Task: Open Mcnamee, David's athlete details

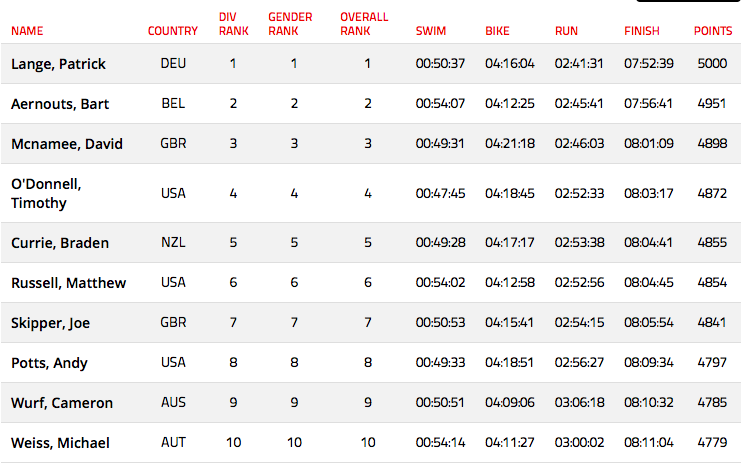Action: pyautogui.click(x=67, y=144)
